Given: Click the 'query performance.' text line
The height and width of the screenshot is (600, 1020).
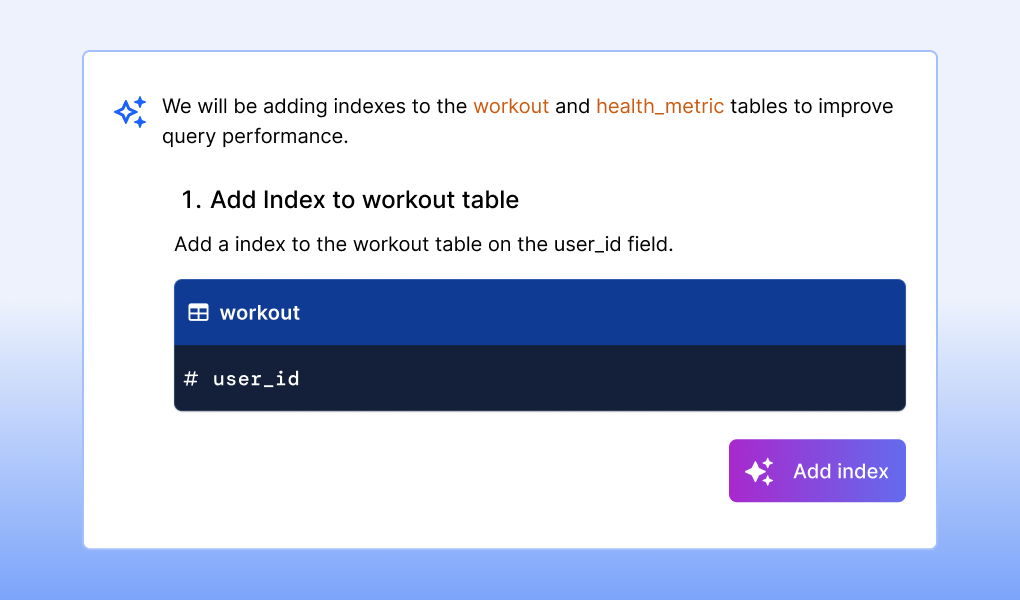Looking at the screenshot, I should (x=255, y=136).
